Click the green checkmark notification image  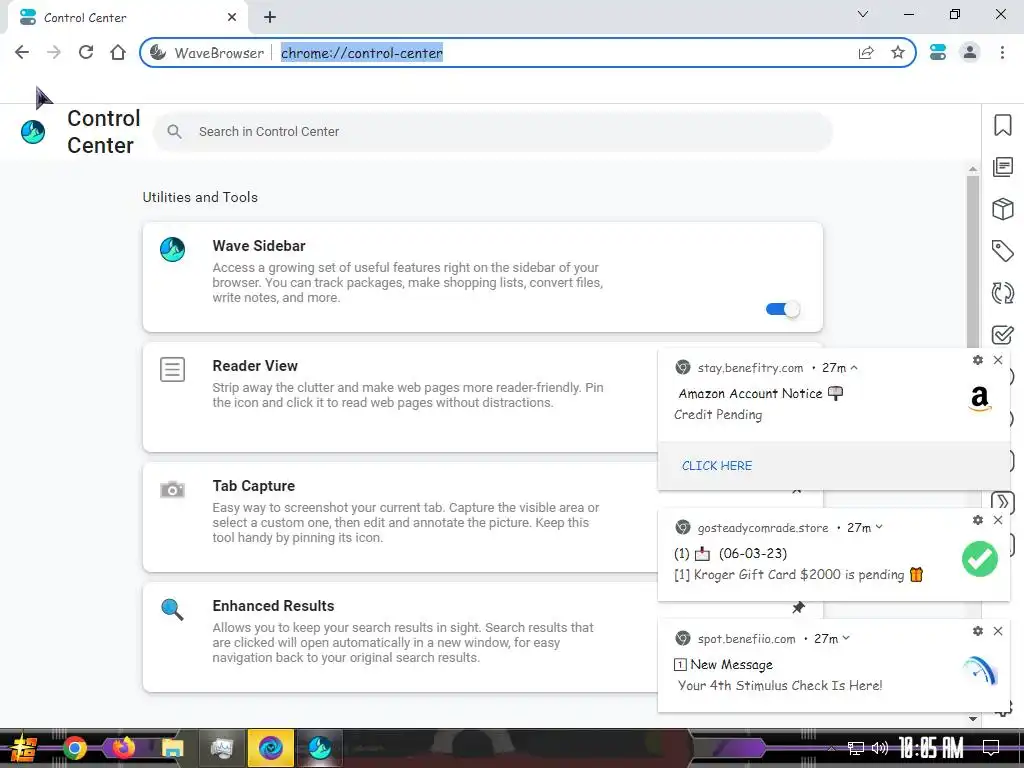980,559
